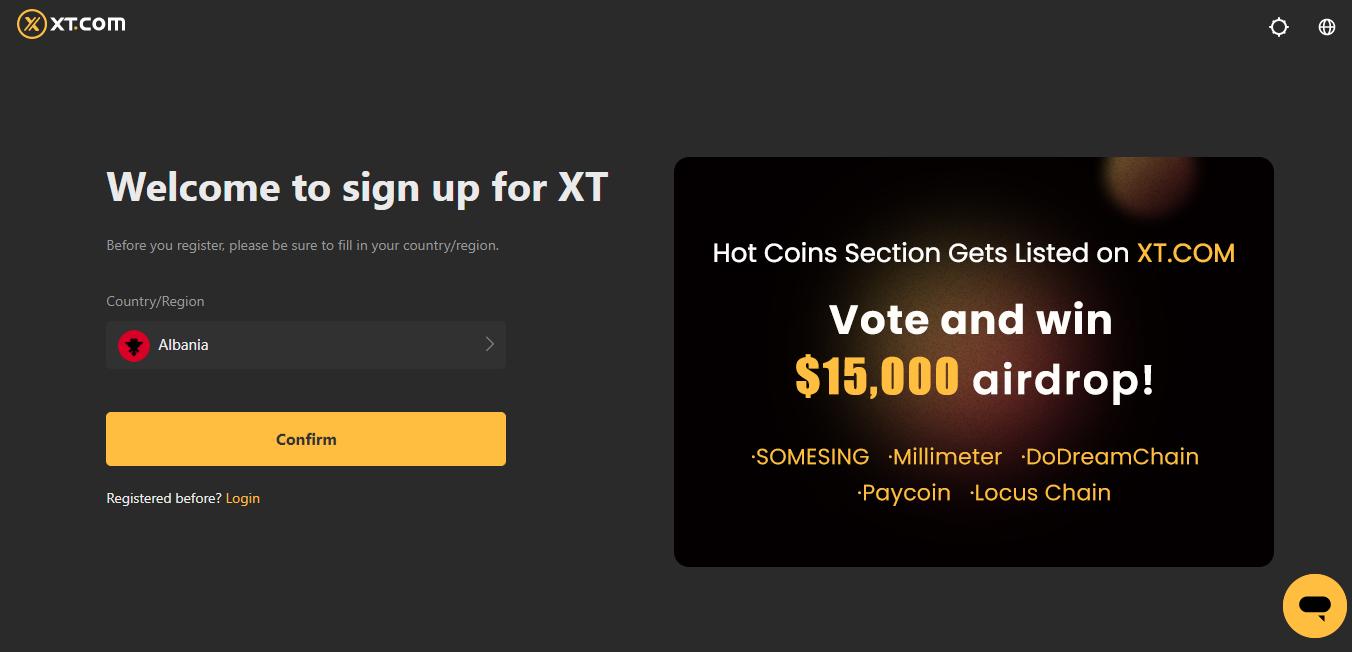This screenshot has height=652, width=1352.
Task: Click the Albania flag icon
Action: [134, 344]
